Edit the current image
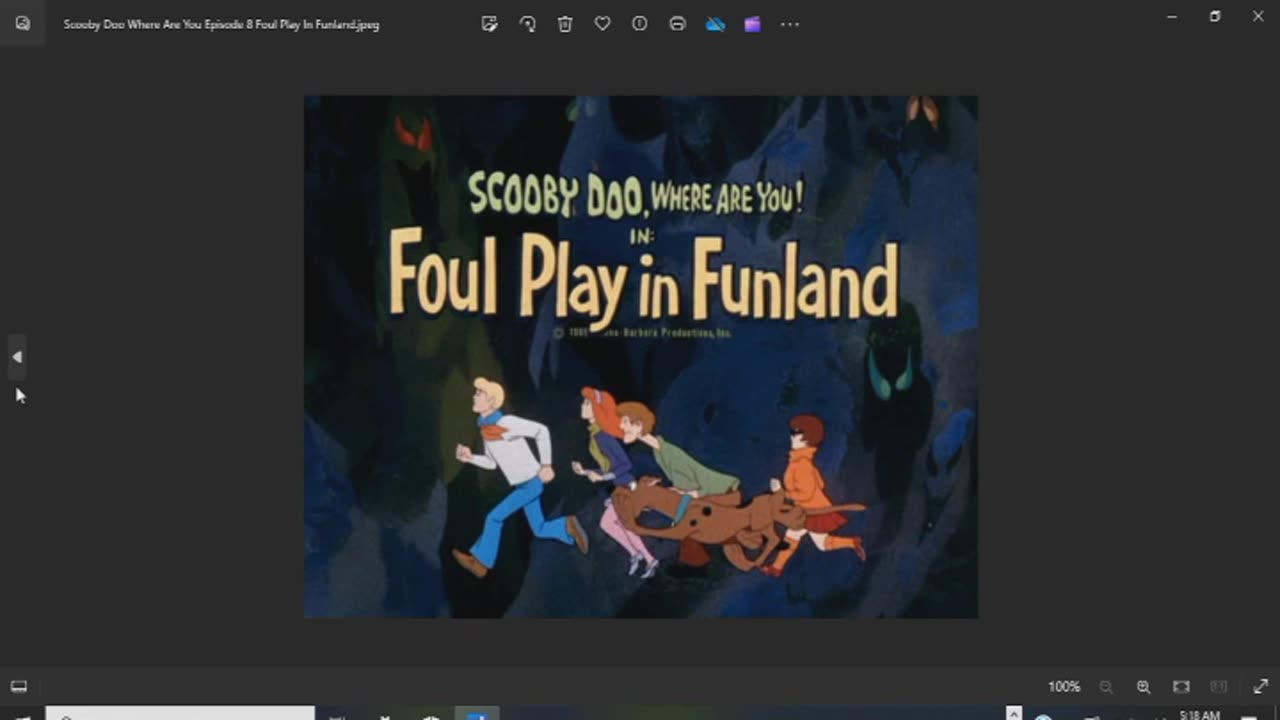This screenshot has width=1280, height=720. [x=490, y=23]
